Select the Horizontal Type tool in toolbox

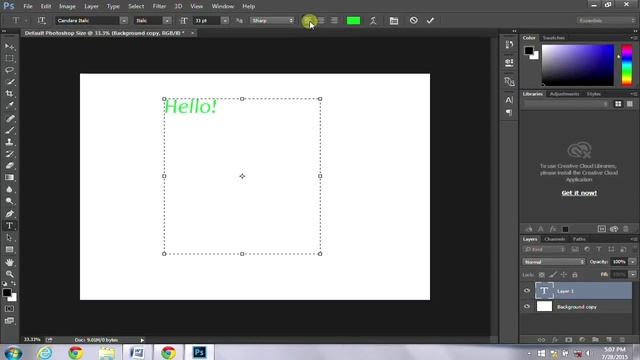point(9,226)
